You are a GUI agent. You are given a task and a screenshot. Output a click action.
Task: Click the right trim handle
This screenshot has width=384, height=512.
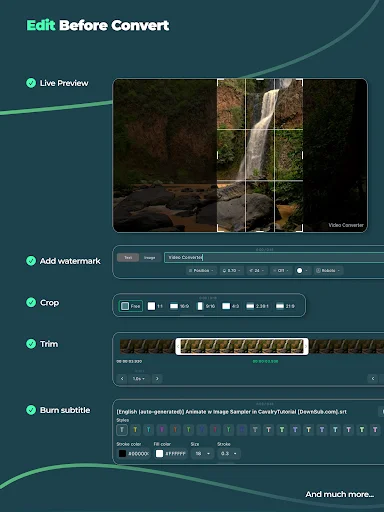click(306, 347)
